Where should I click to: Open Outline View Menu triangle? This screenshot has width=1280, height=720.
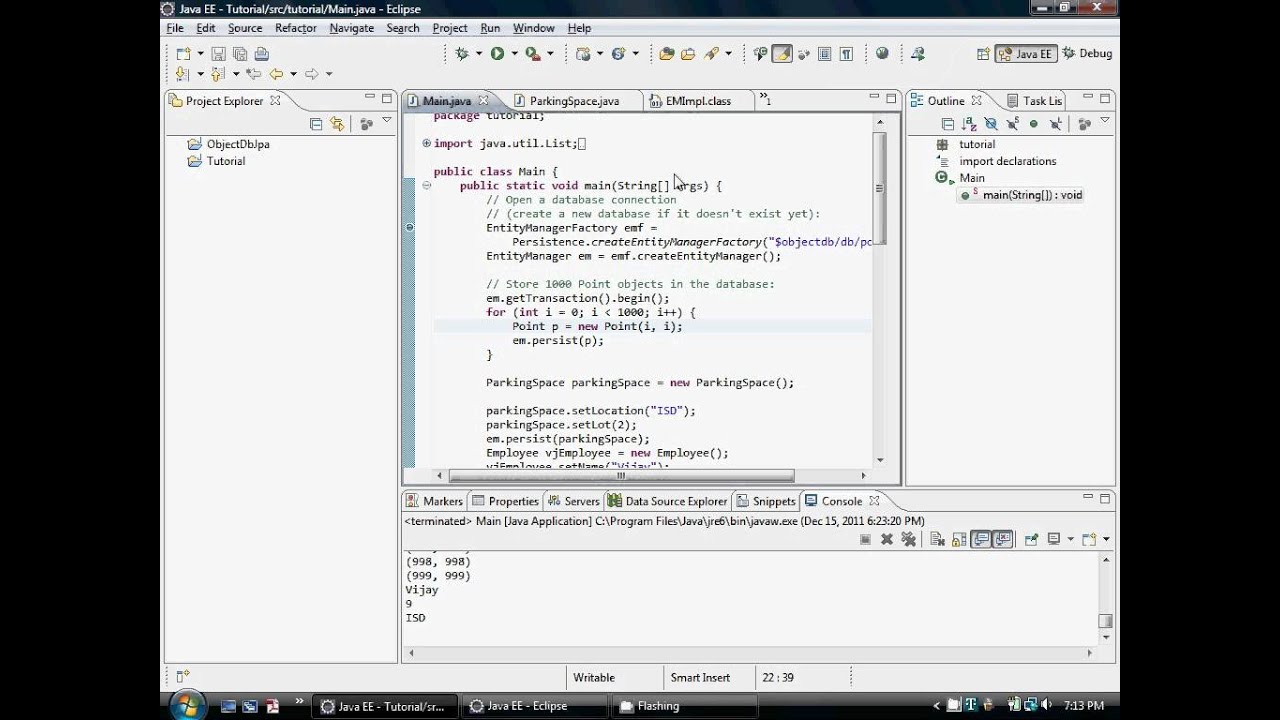1105,121
